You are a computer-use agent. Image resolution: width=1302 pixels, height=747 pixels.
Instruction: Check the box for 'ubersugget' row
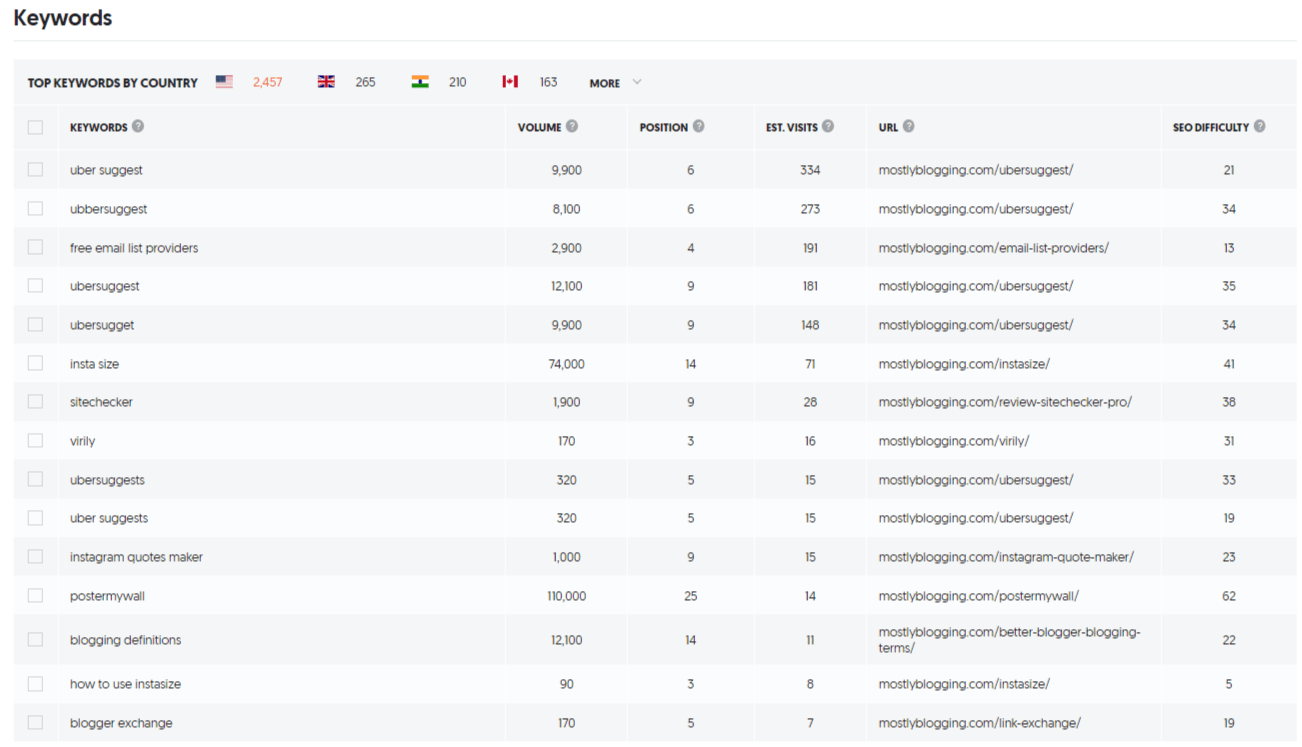point(36,325)
